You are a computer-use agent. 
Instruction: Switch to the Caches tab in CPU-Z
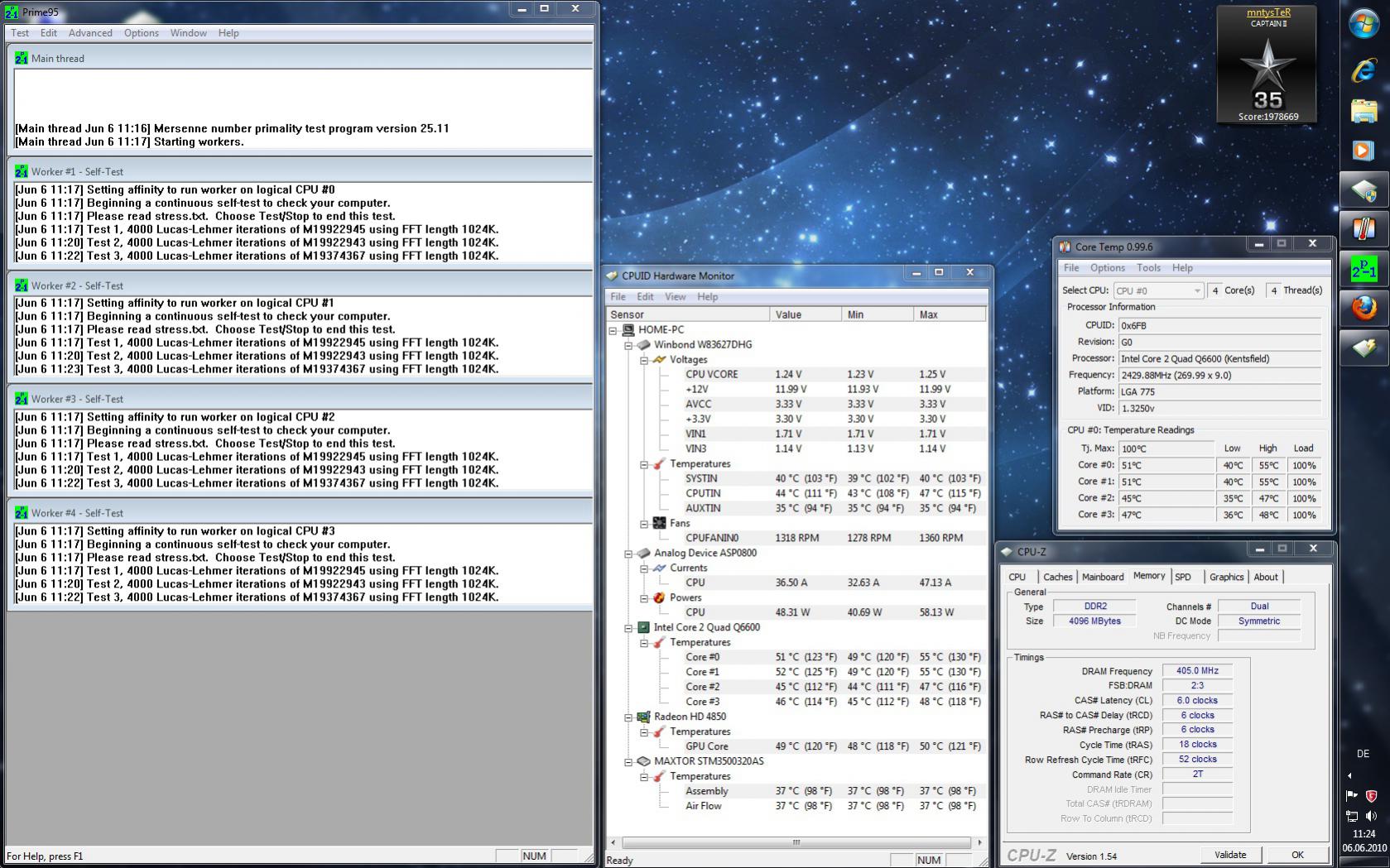[1057, 577]
